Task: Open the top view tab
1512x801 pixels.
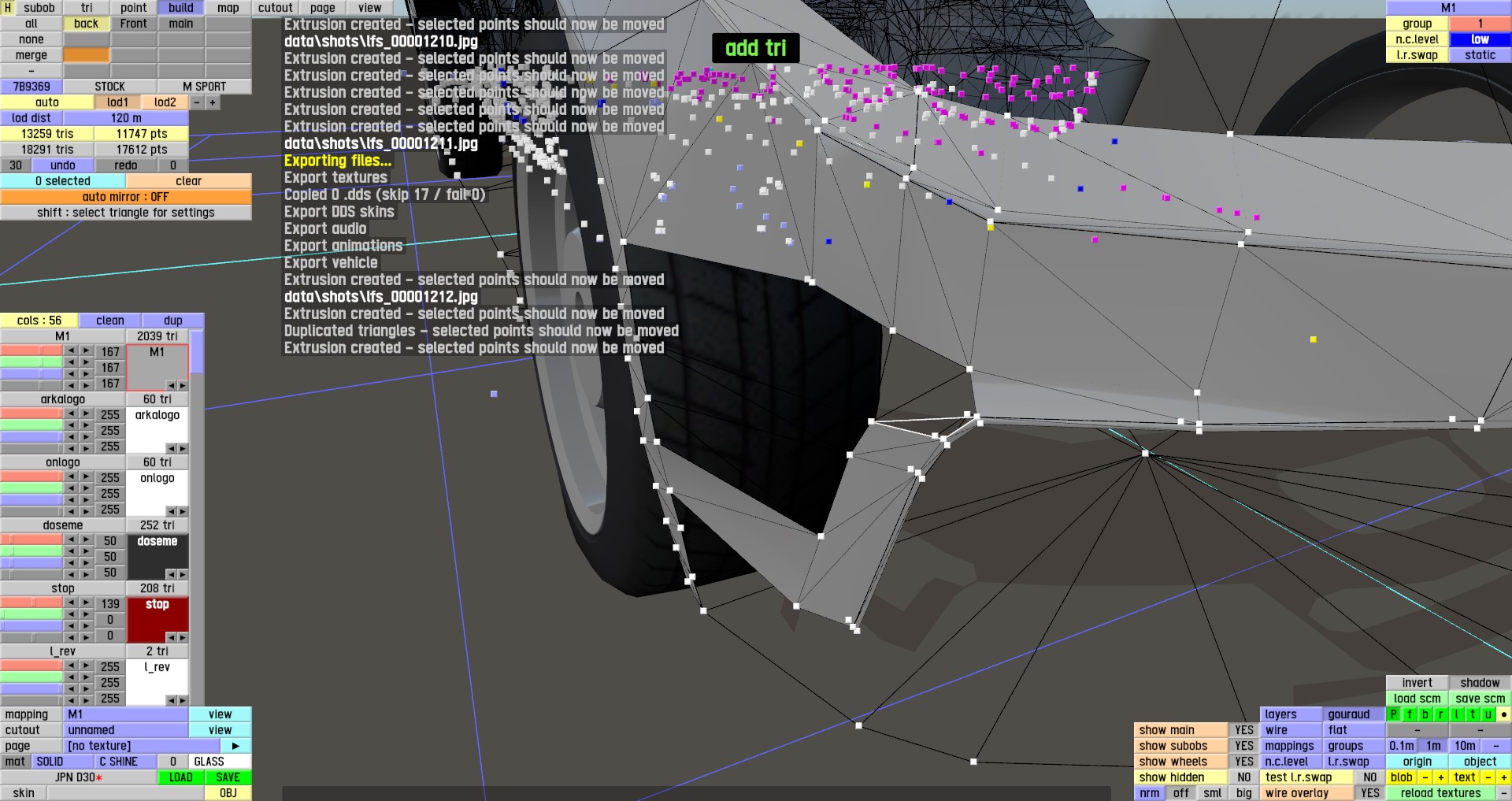Action: coord(370,8)
